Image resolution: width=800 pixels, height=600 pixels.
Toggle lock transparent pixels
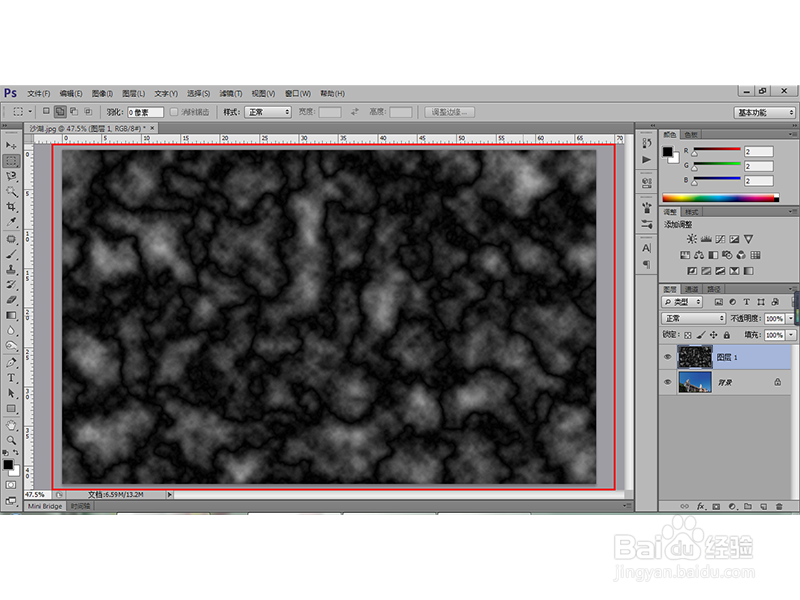pyautogui.click(x=688, y=335)
